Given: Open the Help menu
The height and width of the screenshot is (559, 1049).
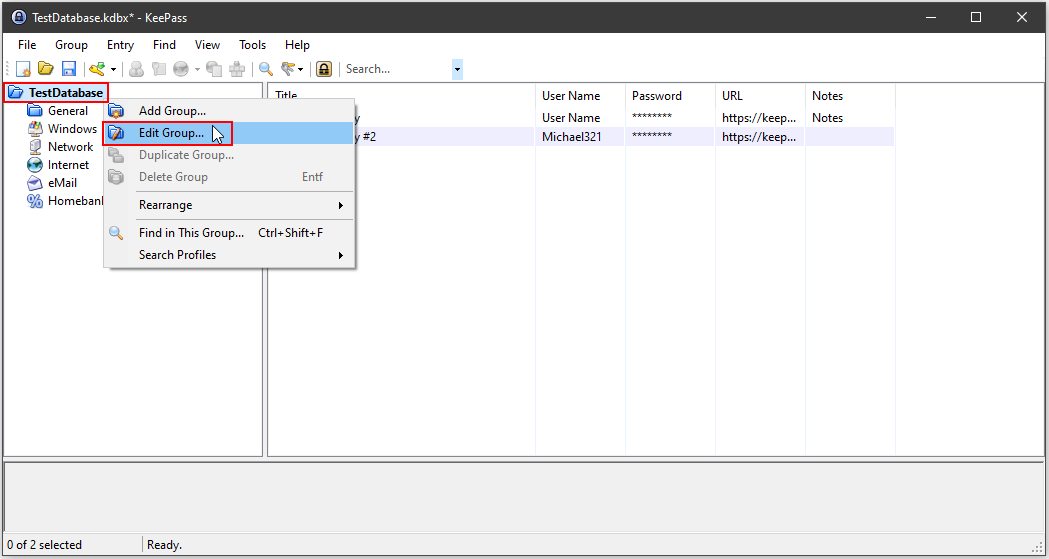Looking at the screenshot, I should click(297, 45).
